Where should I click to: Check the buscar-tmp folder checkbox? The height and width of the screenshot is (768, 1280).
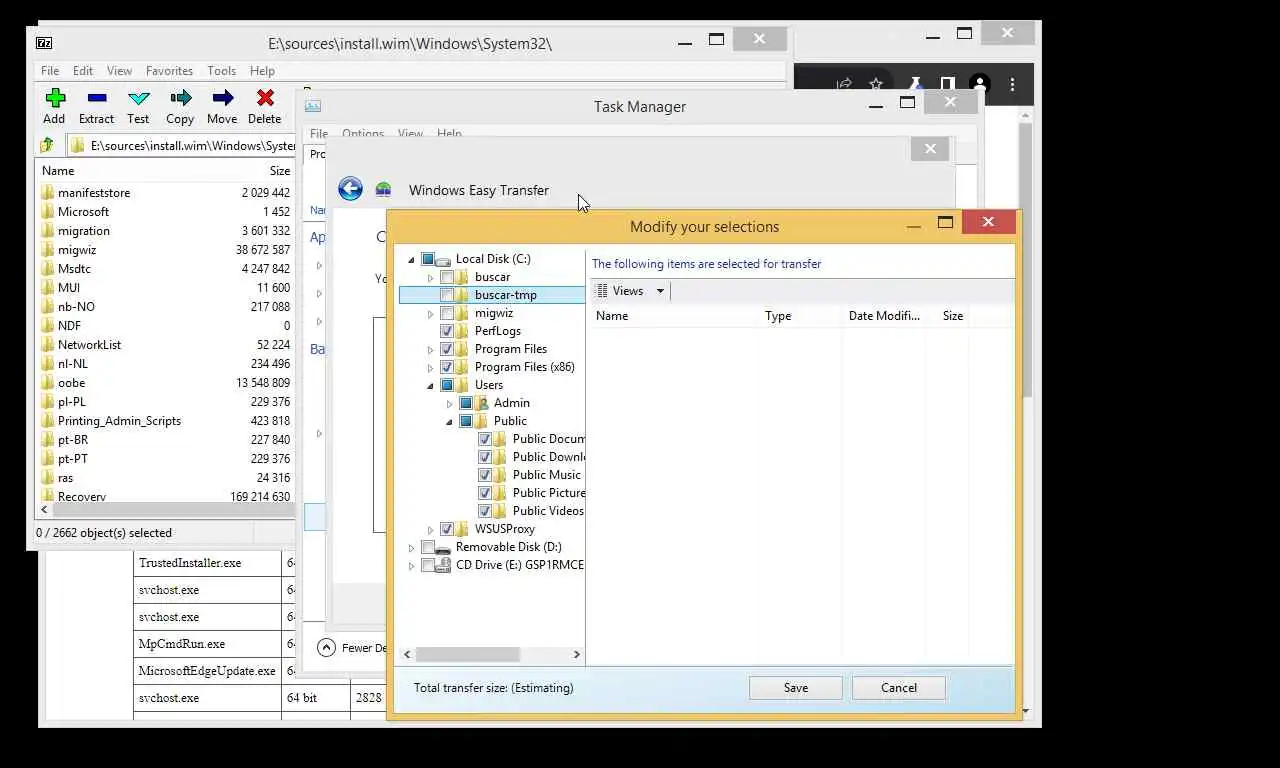tap(446, 295)
